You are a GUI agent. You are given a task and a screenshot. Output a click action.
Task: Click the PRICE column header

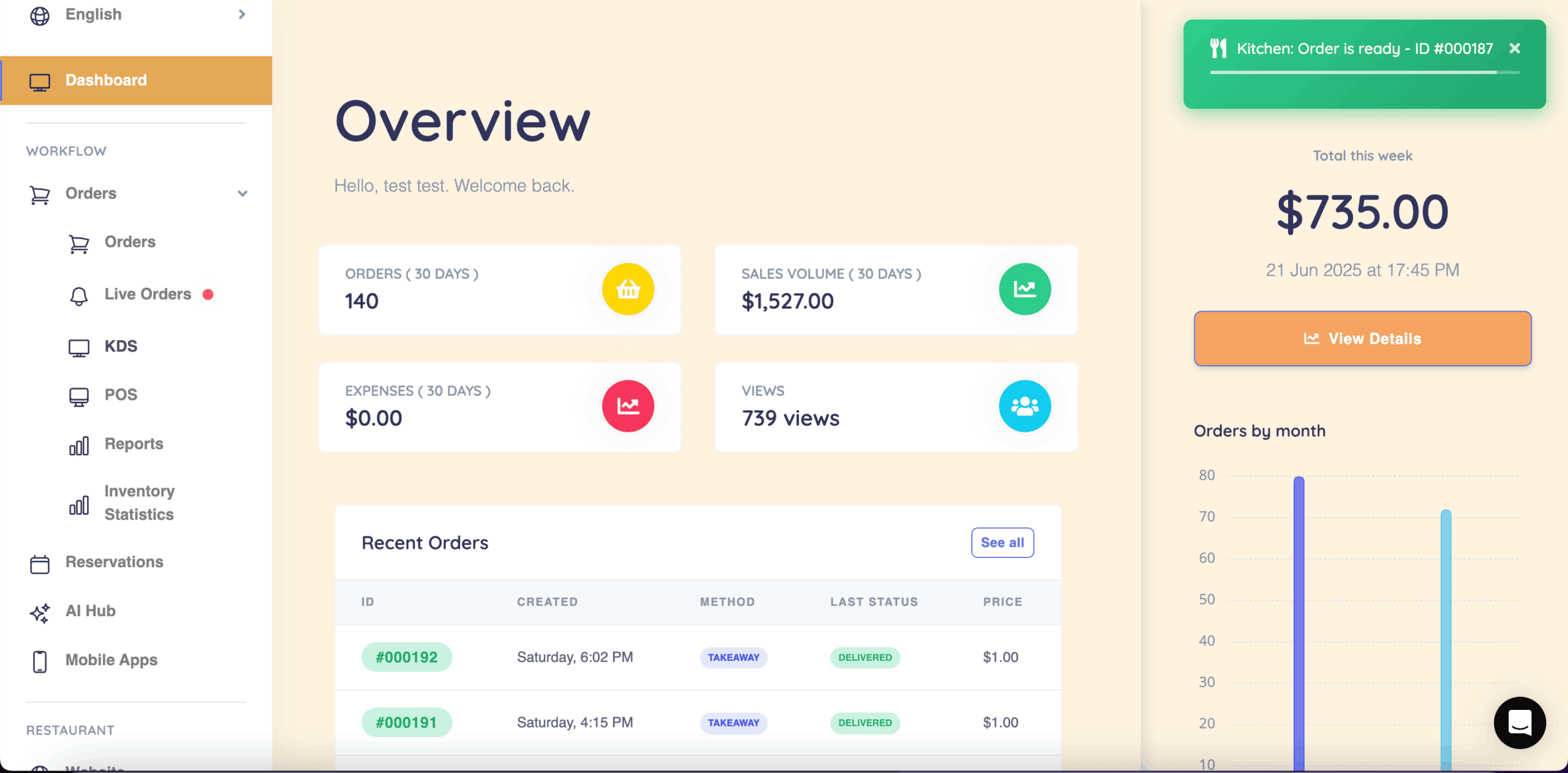[1003, 602]
